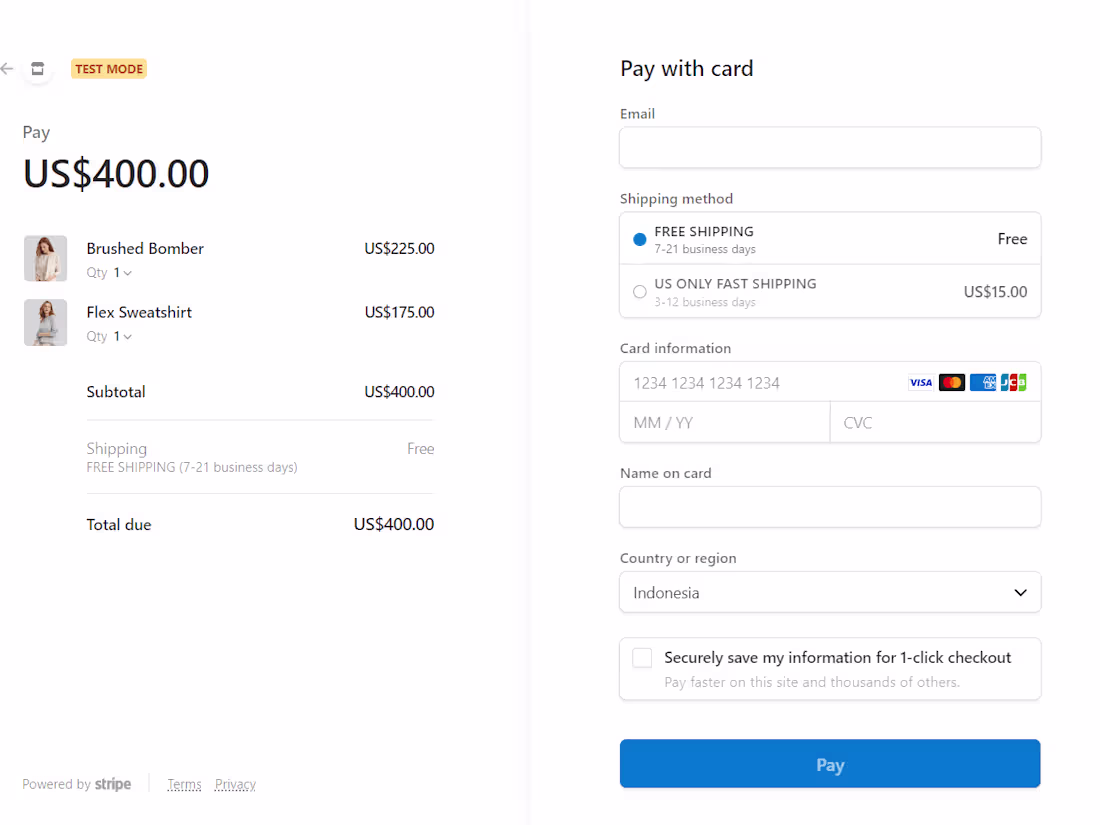The width and height of the screenshot is (1100, 825).
Task: Click the business/store icon near back arrow
Action: (37, 68)
